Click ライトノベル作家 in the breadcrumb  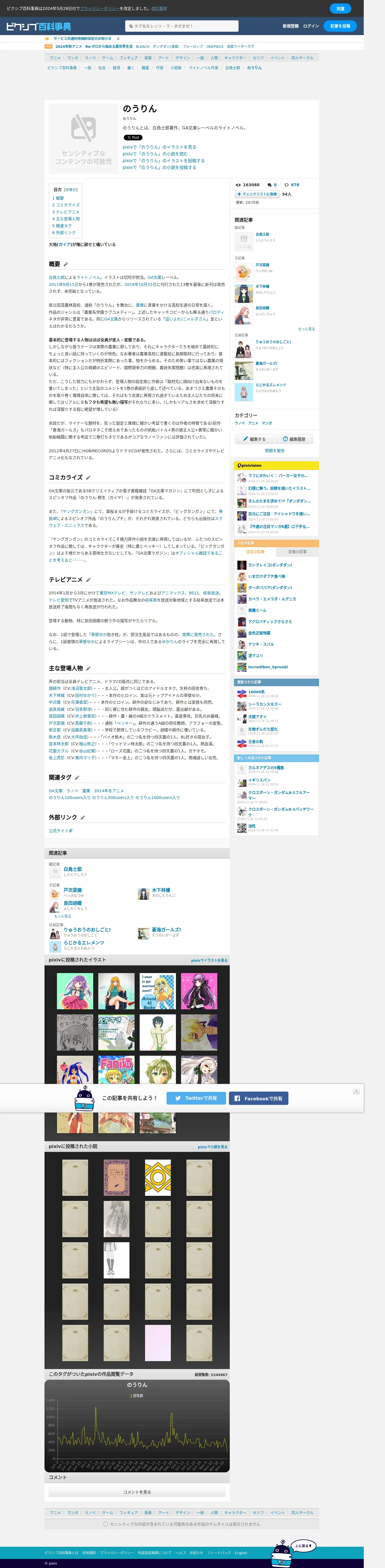(203, 68)
